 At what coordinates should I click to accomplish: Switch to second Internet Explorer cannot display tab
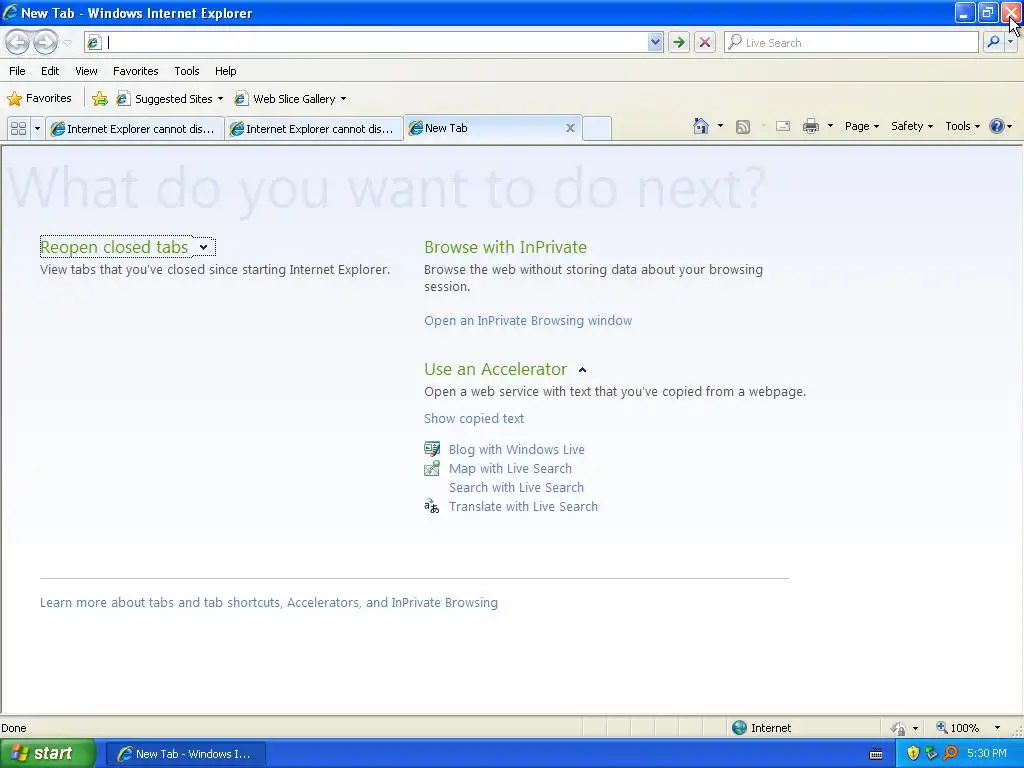point(314,129)
